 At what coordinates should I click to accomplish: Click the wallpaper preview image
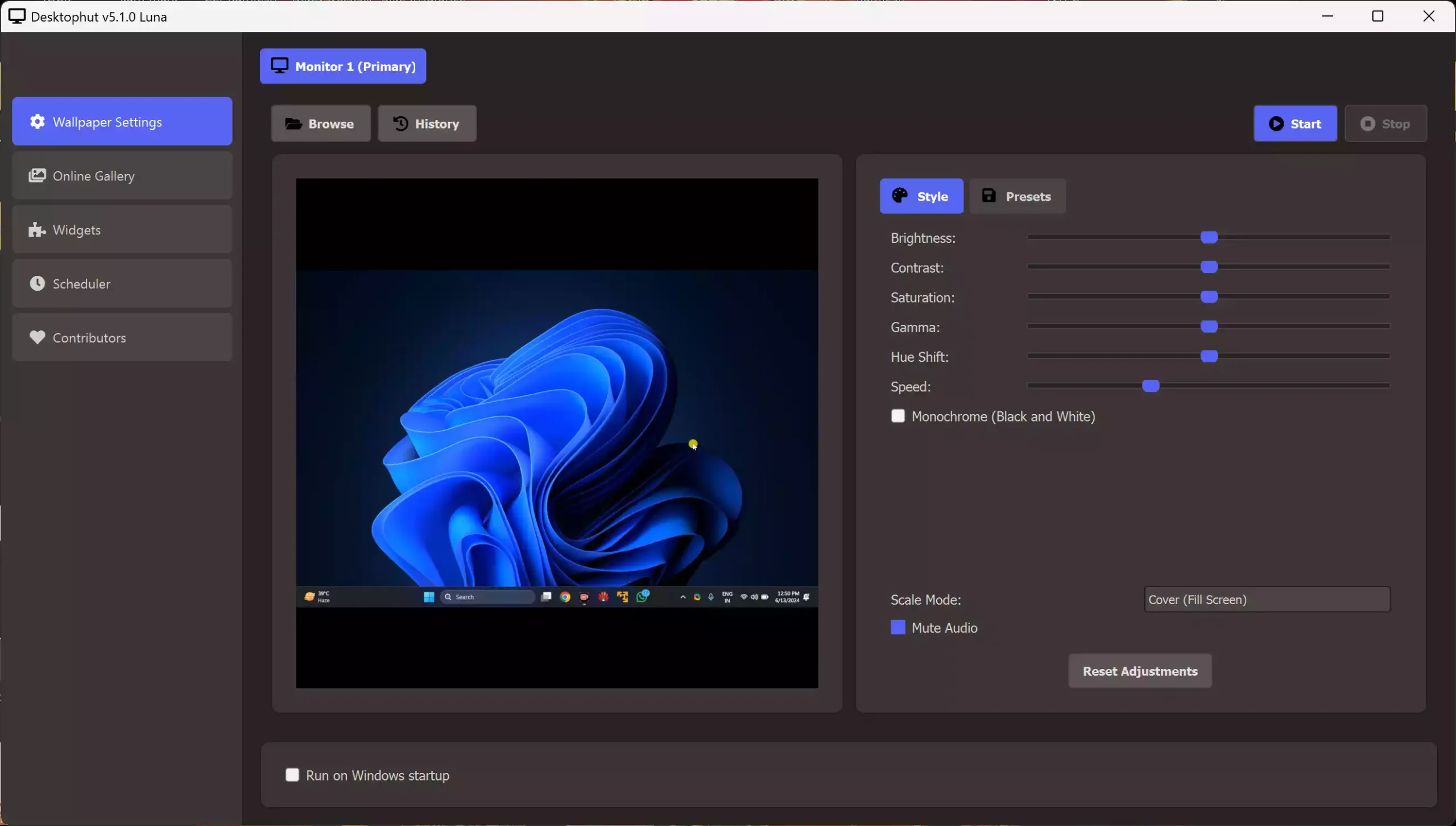(557, 433)
